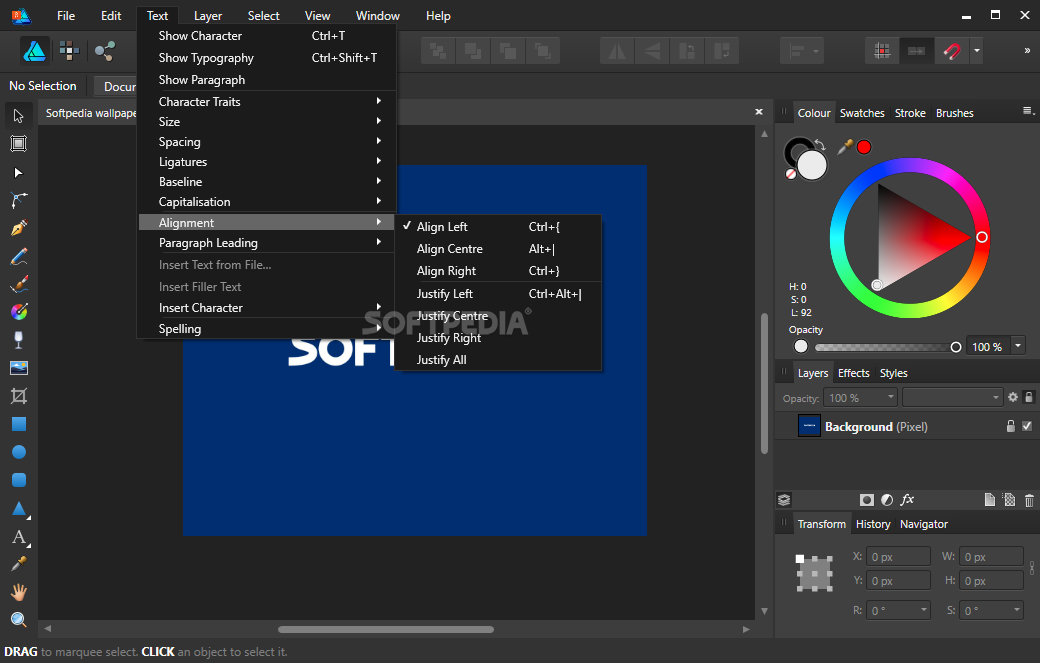Select the Triangle shape tool
The width and height of the screenshot is (1040, 663).
tap(19, 509)
